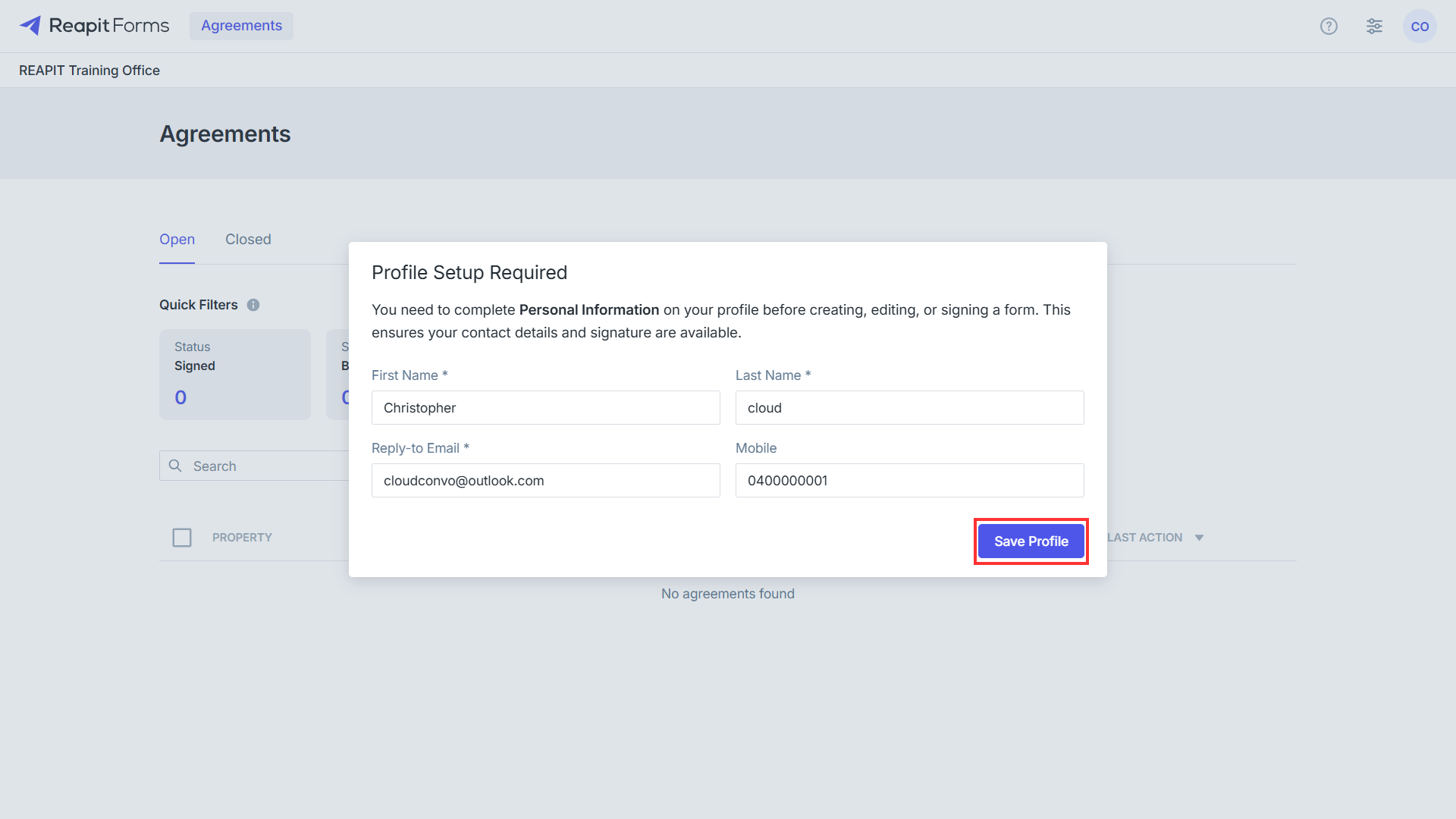1456x819 pixels.
Task: Click the First Name field with Christopher
Action: tap(546, 408)
